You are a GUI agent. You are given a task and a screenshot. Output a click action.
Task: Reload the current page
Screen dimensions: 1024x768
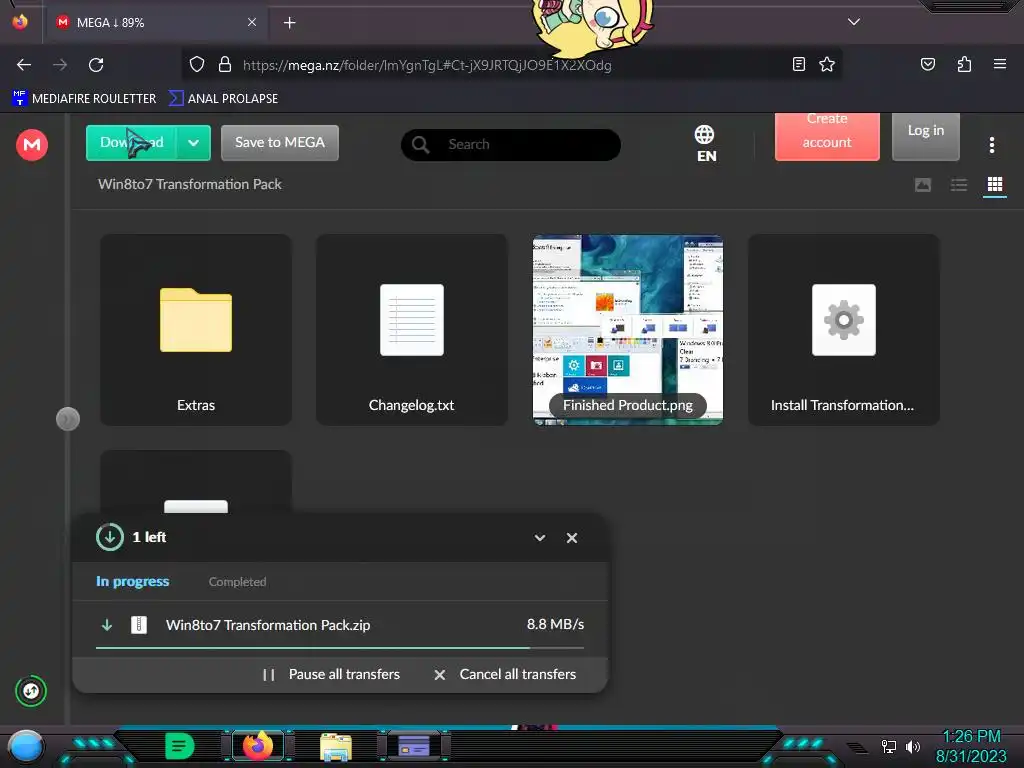(x=96, y=65)
